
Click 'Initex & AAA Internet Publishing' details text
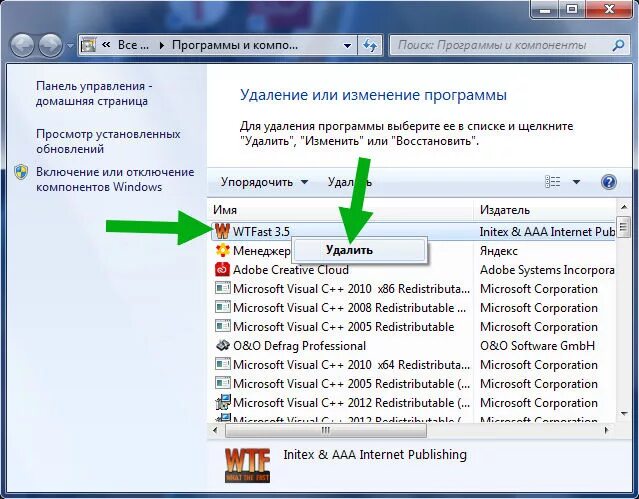tap(375, 455)
